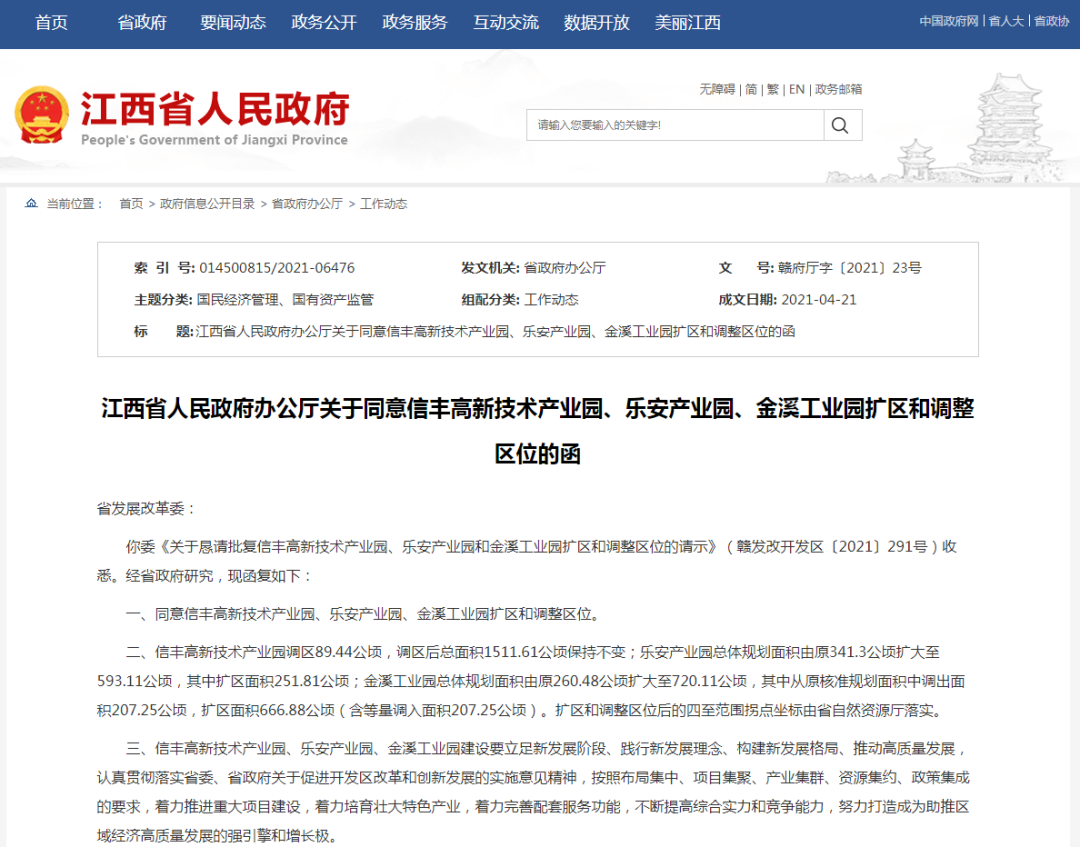The height and width of the screenshot is (847, 1080).
Task: Visit the 中国政府网 link
Action: pyautogui.click(x=948, y=21)
